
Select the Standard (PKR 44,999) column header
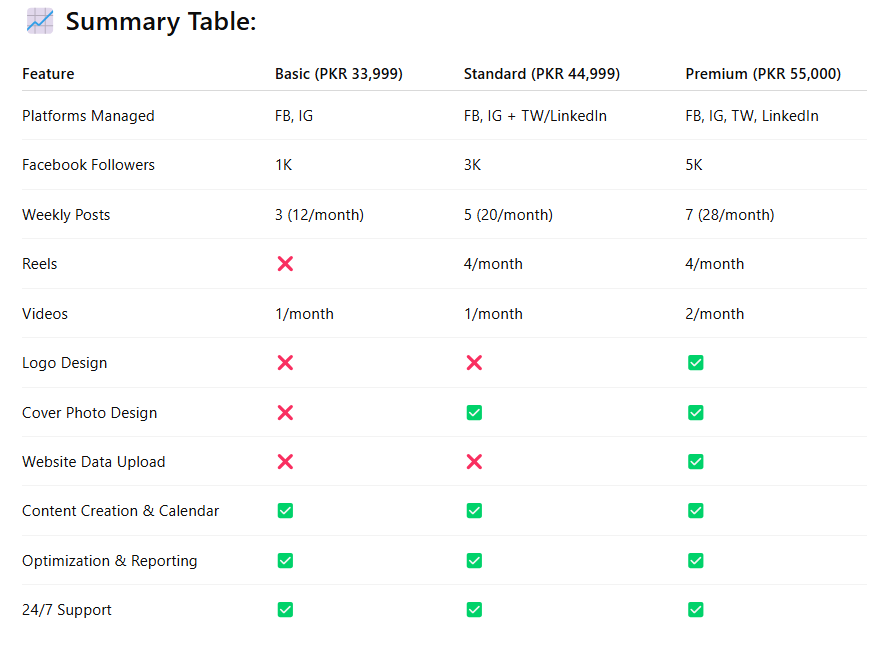(542, 74)
